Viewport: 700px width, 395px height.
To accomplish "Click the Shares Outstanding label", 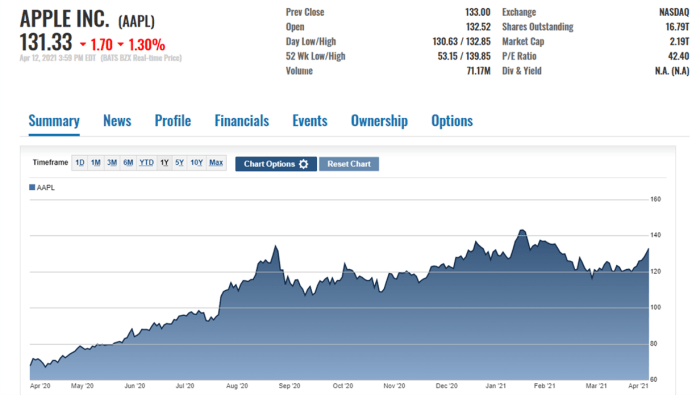I will point(538,27).
